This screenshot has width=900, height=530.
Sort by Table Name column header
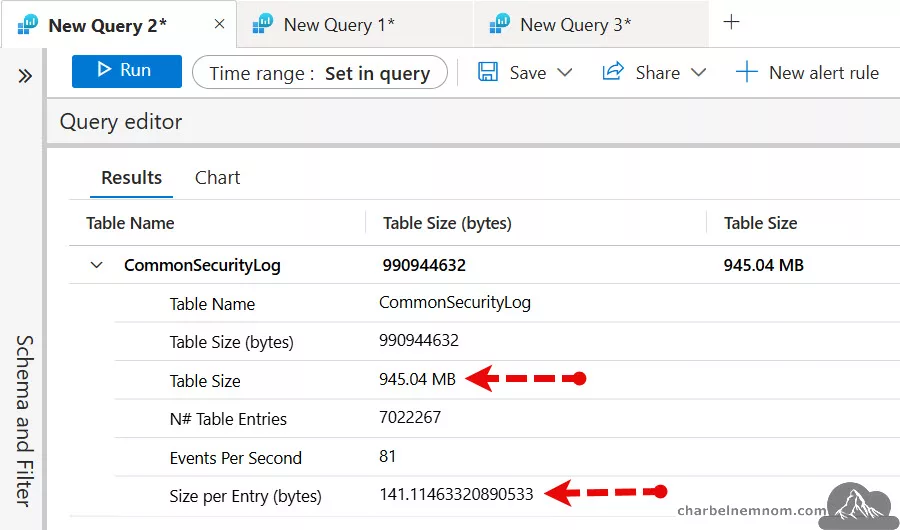coord(130,223)
